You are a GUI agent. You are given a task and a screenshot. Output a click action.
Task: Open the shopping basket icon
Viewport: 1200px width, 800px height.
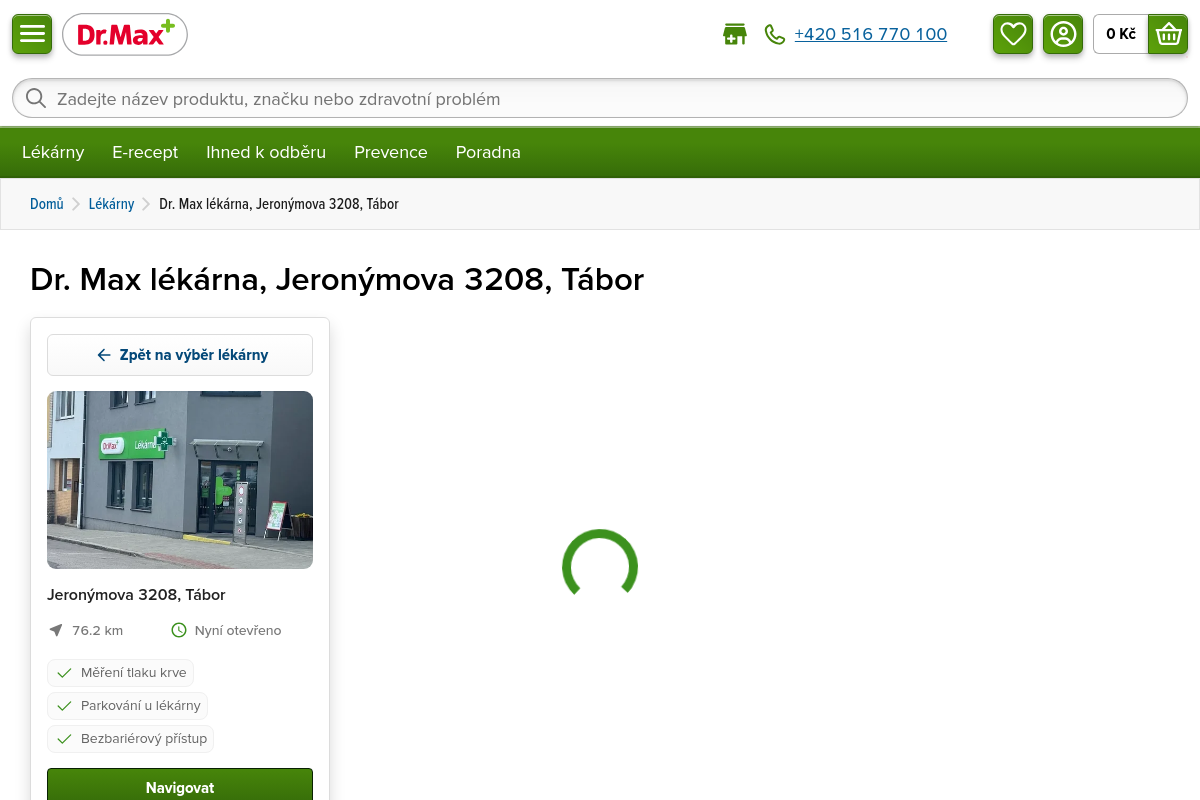(1168, 34)
